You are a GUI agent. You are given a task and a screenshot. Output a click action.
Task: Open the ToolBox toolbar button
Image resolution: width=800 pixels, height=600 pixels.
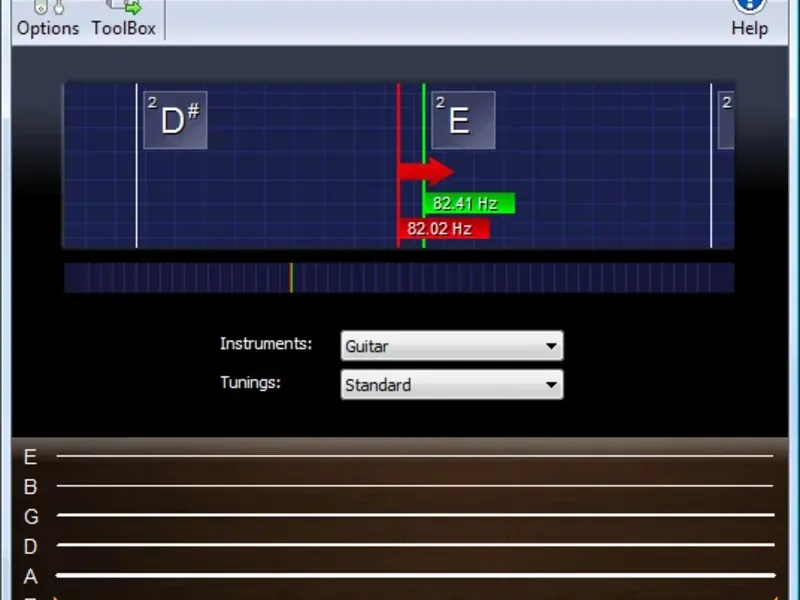[x=123, y=19]
